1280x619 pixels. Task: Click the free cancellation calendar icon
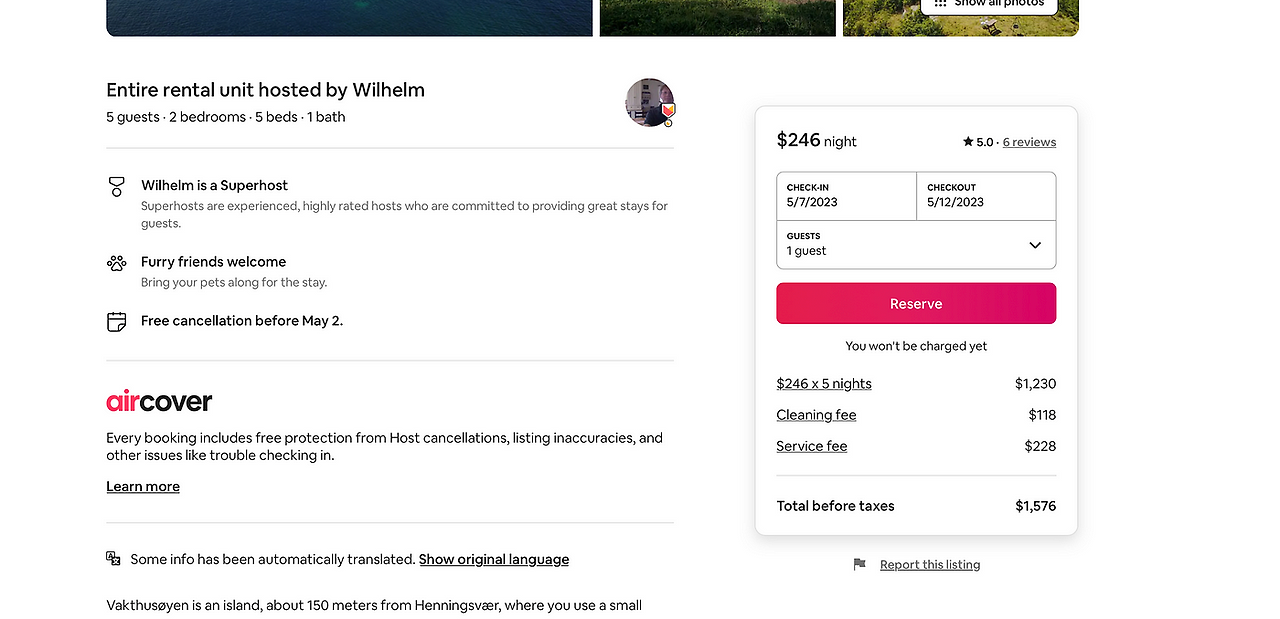point(117,321)
